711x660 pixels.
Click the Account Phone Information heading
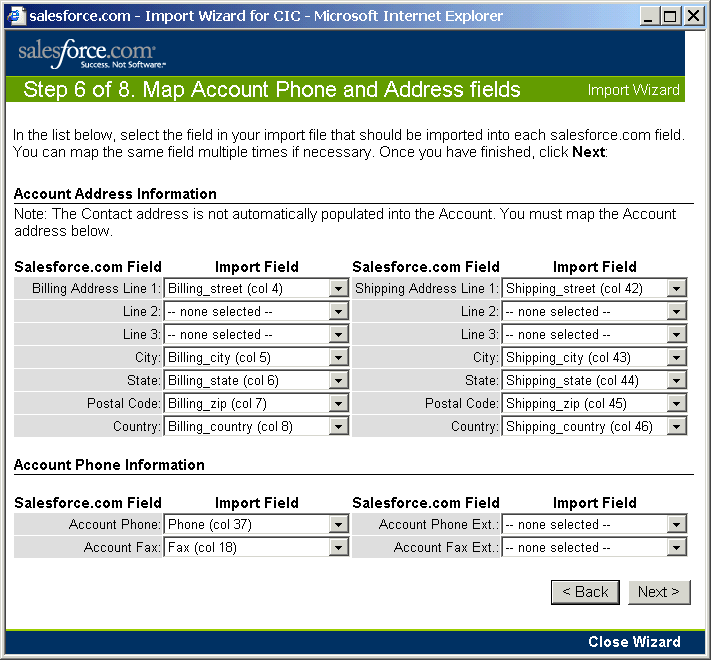coord(109,465)
